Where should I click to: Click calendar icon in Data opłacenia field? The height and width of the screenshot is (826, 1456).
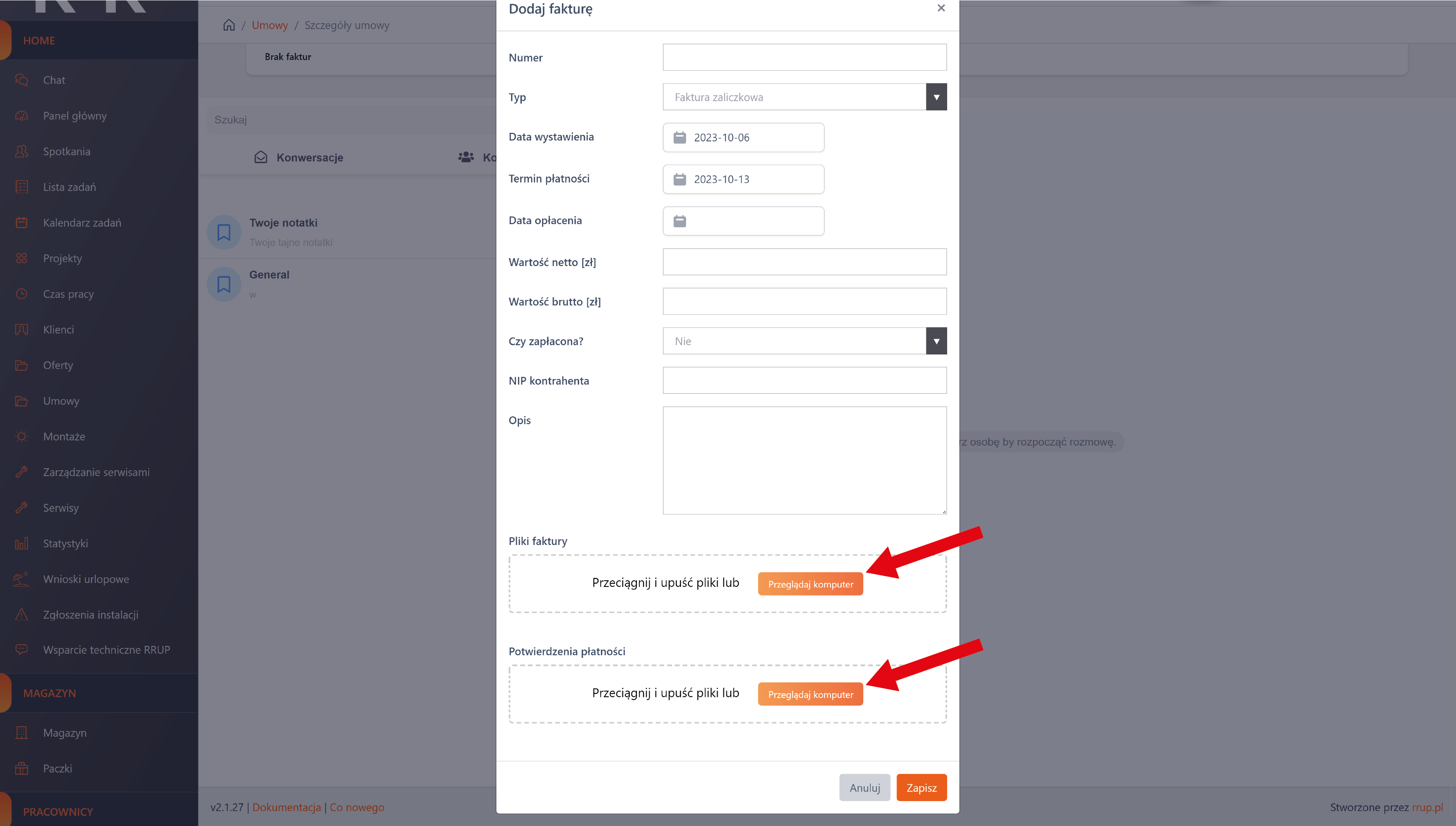click(679, 221)
